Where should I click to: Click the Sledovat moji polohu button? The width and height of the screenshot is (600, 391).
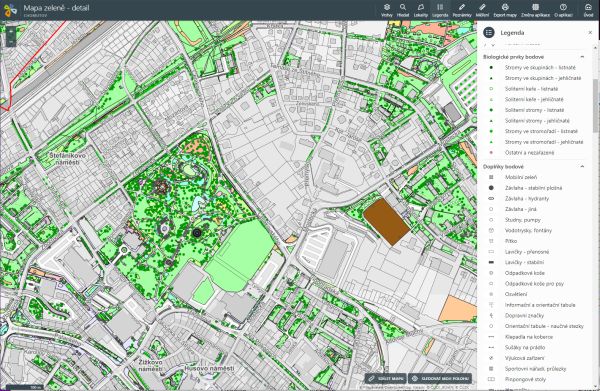point(440,378)
